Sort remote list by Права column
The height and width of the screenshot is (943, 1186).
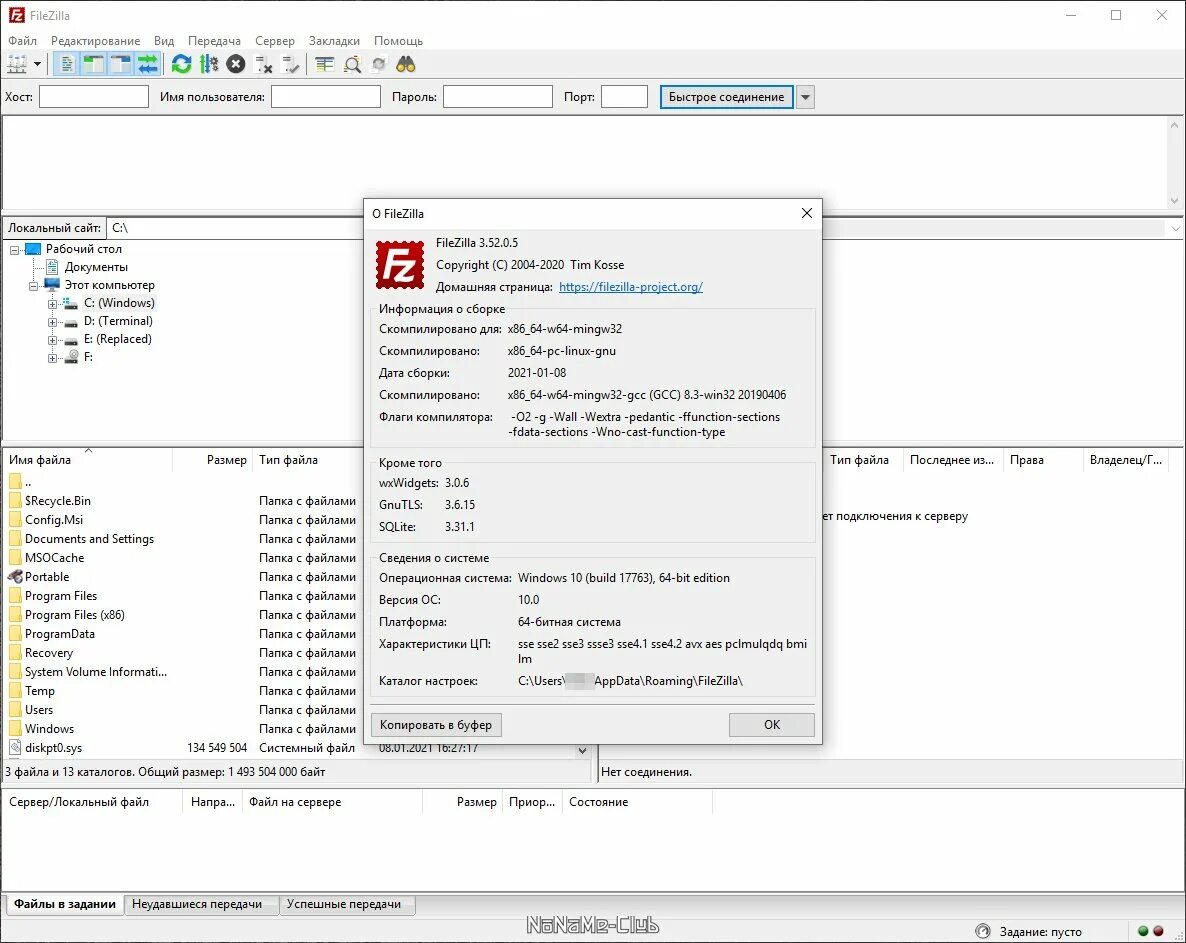pos(1041,460)
